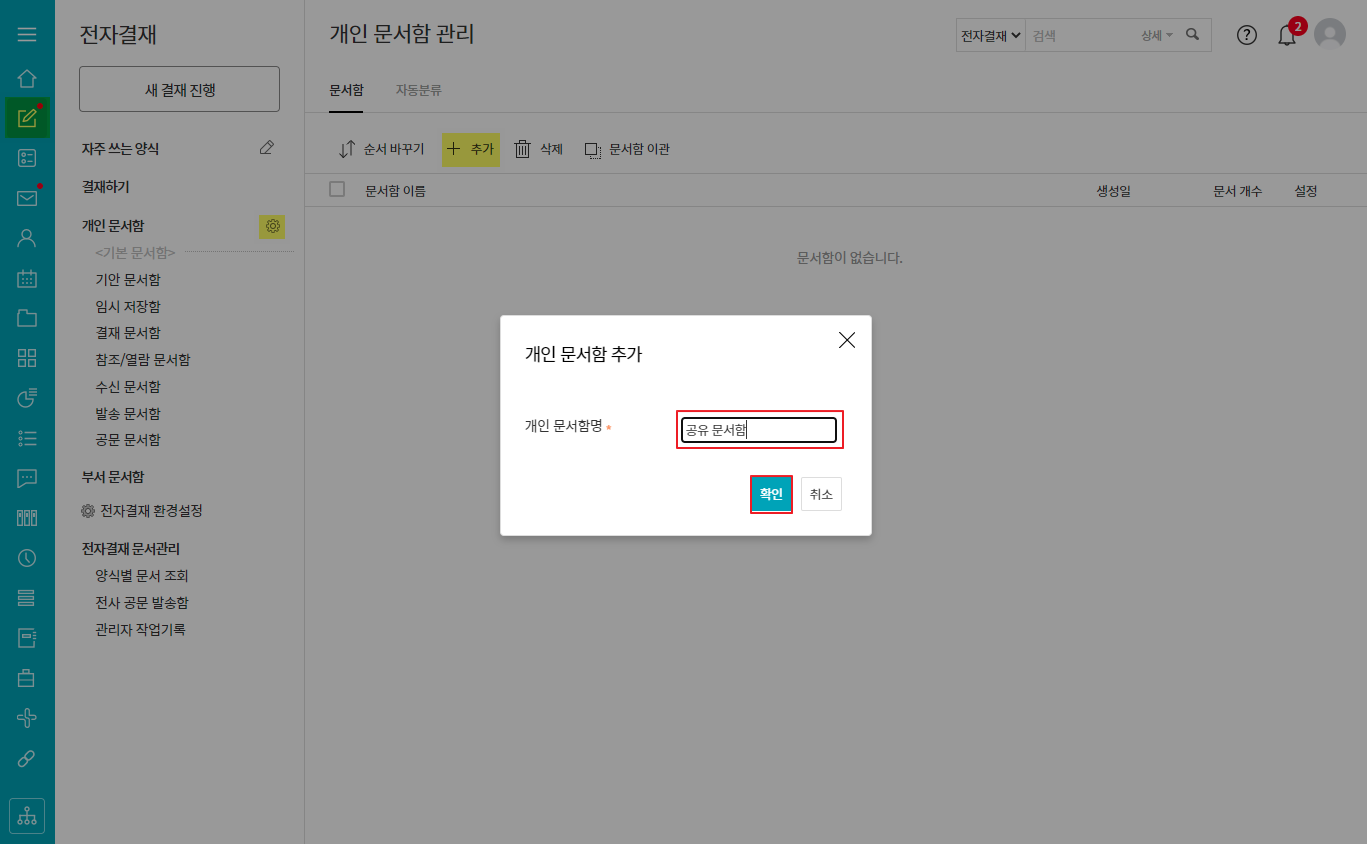Image resolution: width=1367 pixels, height=844 pixels.
Task: Toggle the select-all checkbox in table header
Action: click(x=337, y=190)
